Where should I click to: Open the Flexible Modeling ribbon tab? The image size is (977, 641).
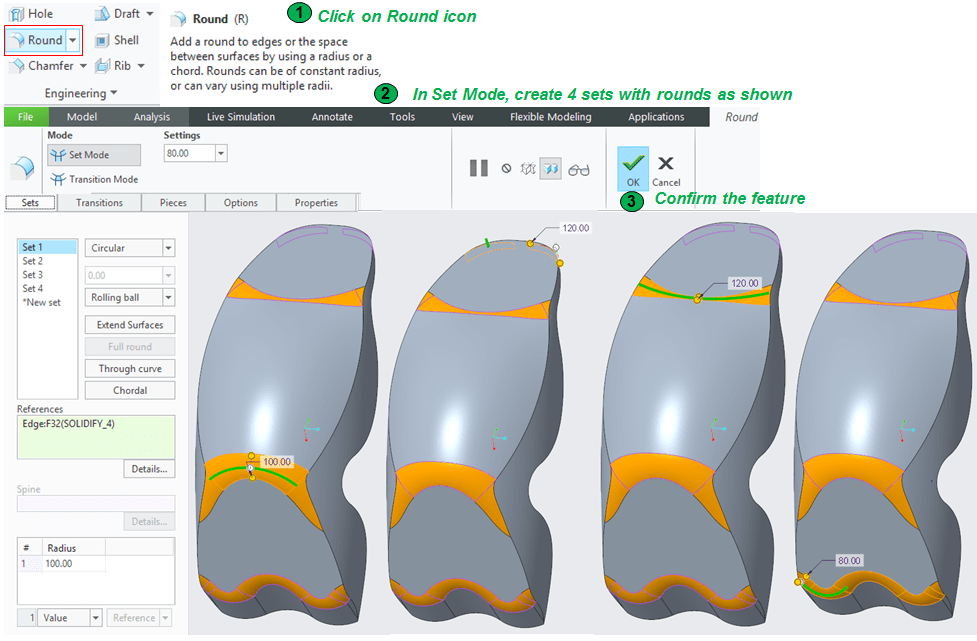click(x=550, y=117)
